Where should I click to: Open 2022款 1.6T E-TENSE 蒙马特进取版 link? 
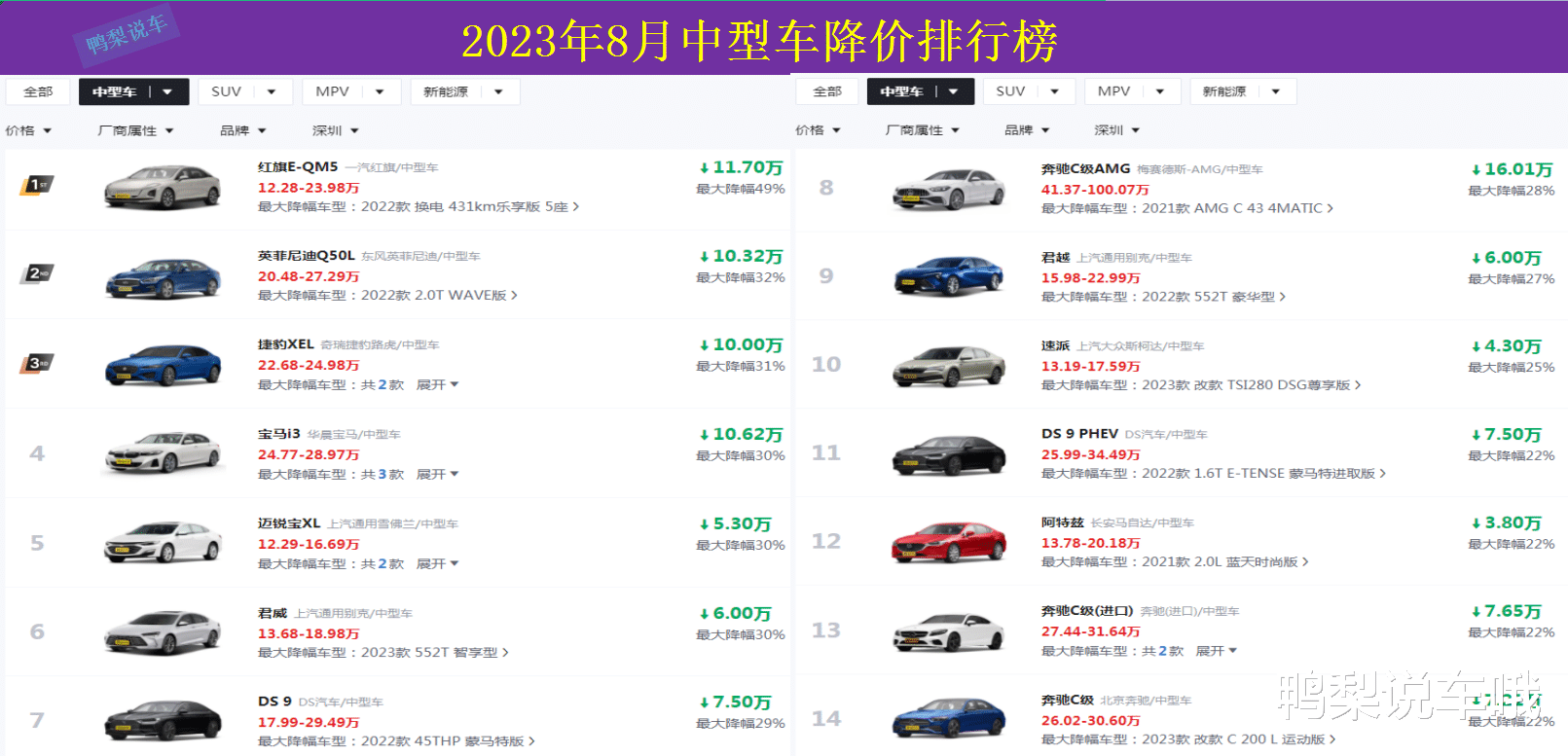pos(1263,474)
